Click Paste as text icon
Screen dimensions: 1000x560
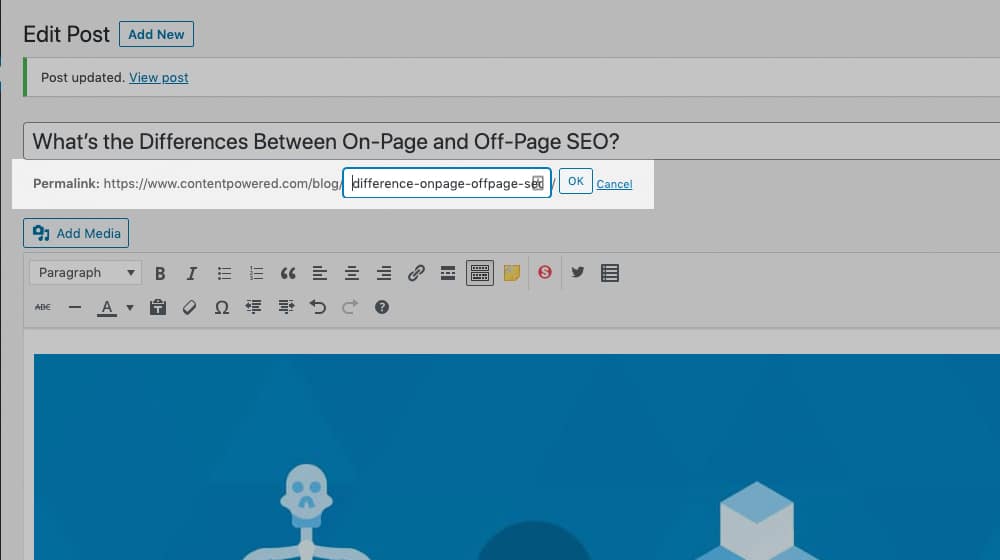click(x=158, y=307)
